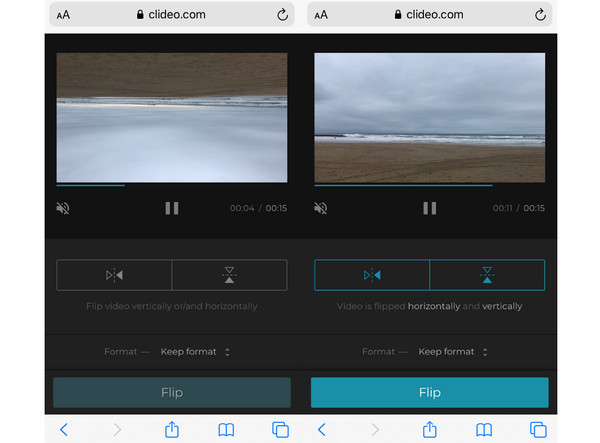Screen dimensions: 600x443
Task: Tap clideo.com address in right phone
Action: click(x=429, y=15)
